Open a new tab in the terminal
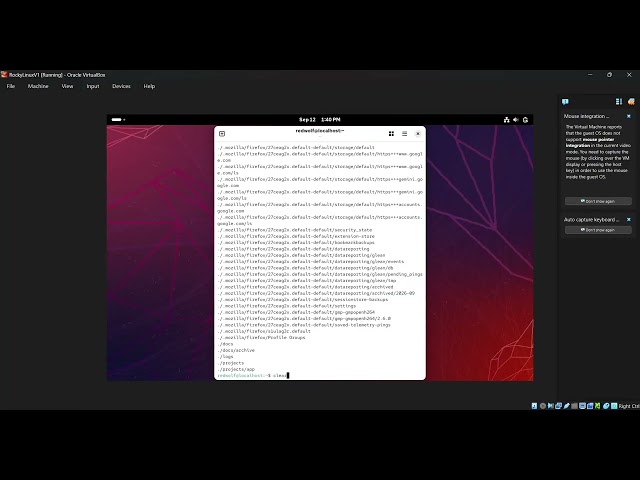This screenshot has height=480, width=640. click(x=222, y=134)
